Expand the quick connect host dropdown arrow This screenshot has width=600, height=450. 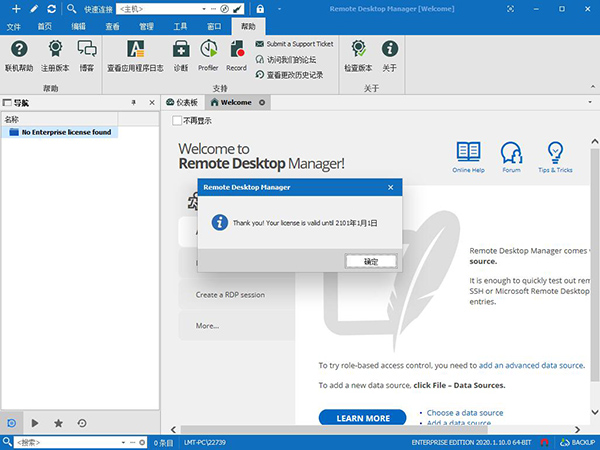(204, 9)
